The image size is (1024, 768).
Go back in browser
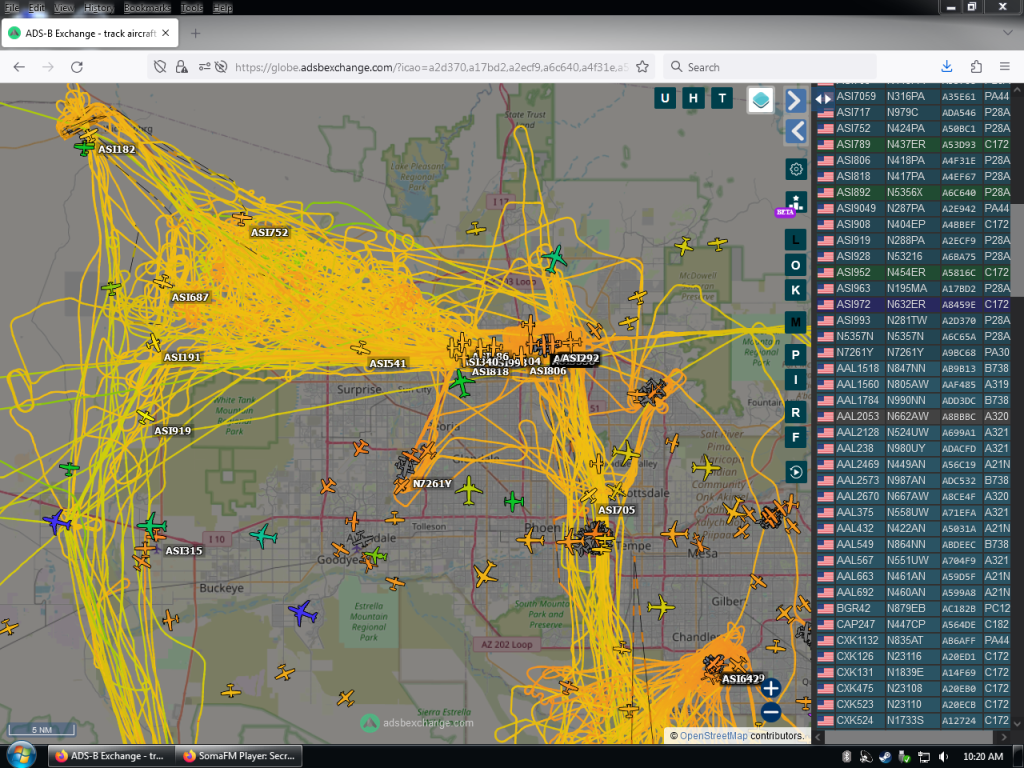click(20, 67)
